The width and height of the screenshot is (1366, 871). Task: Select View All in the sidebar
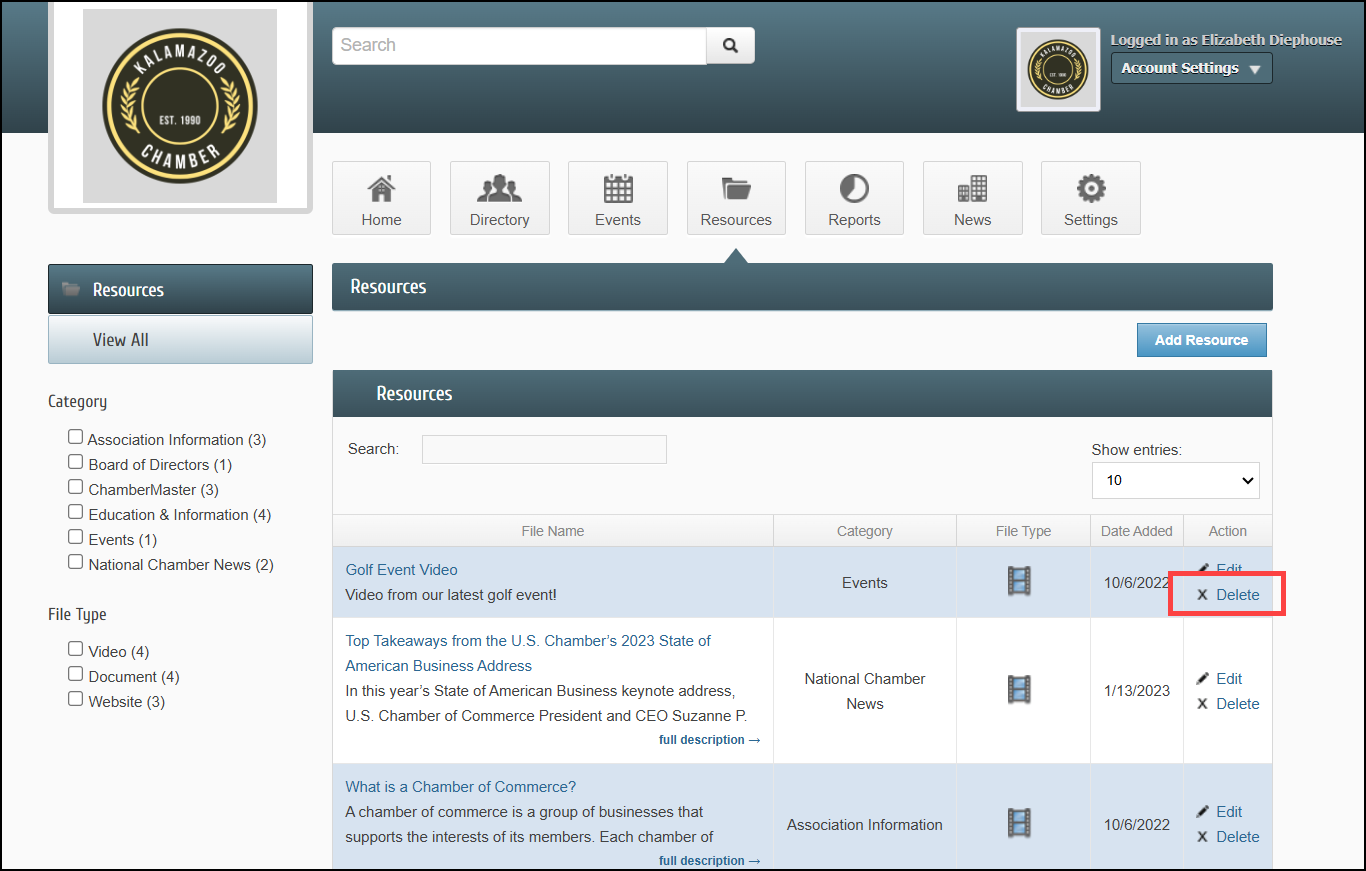pos(180,340)
